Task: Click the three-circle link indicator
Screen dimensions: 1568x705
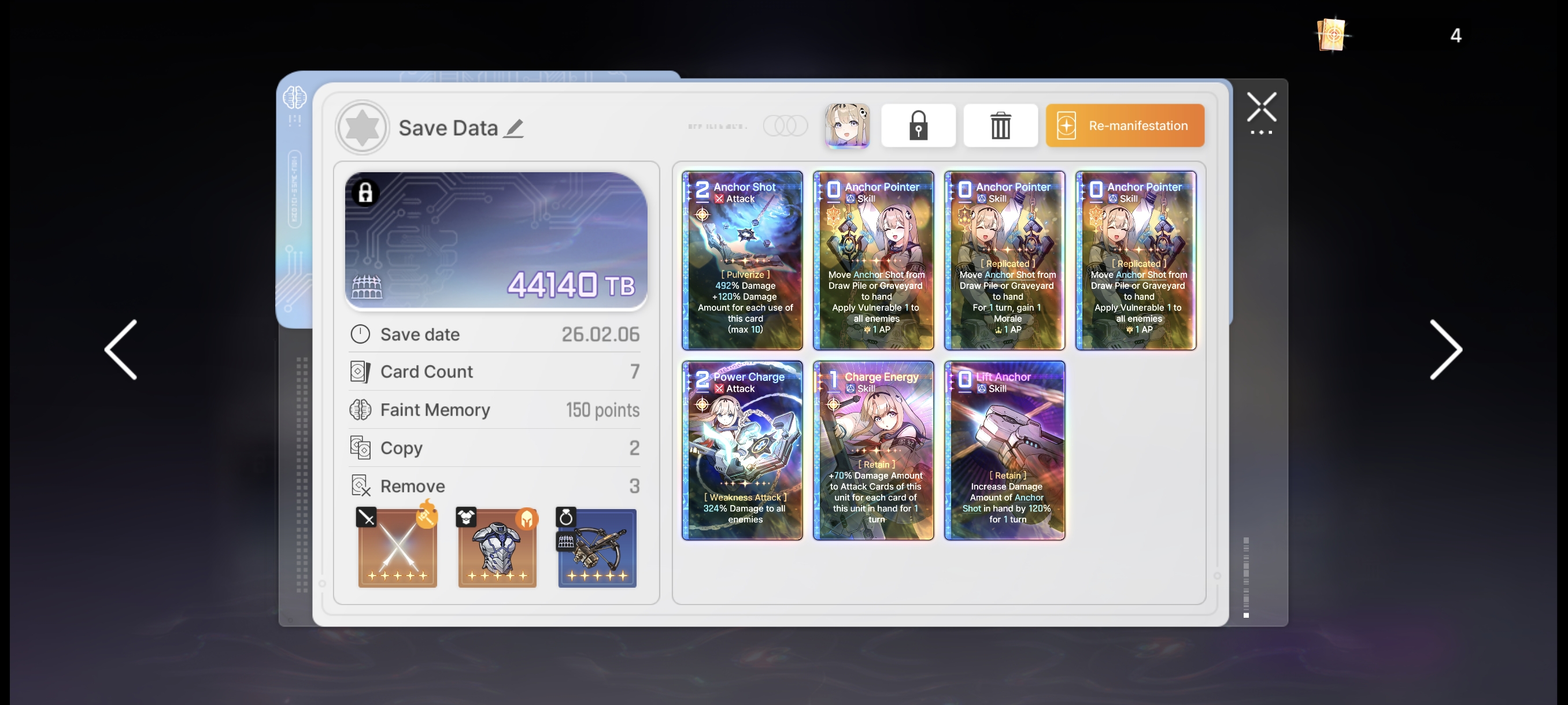Action: tap(785, 126)
